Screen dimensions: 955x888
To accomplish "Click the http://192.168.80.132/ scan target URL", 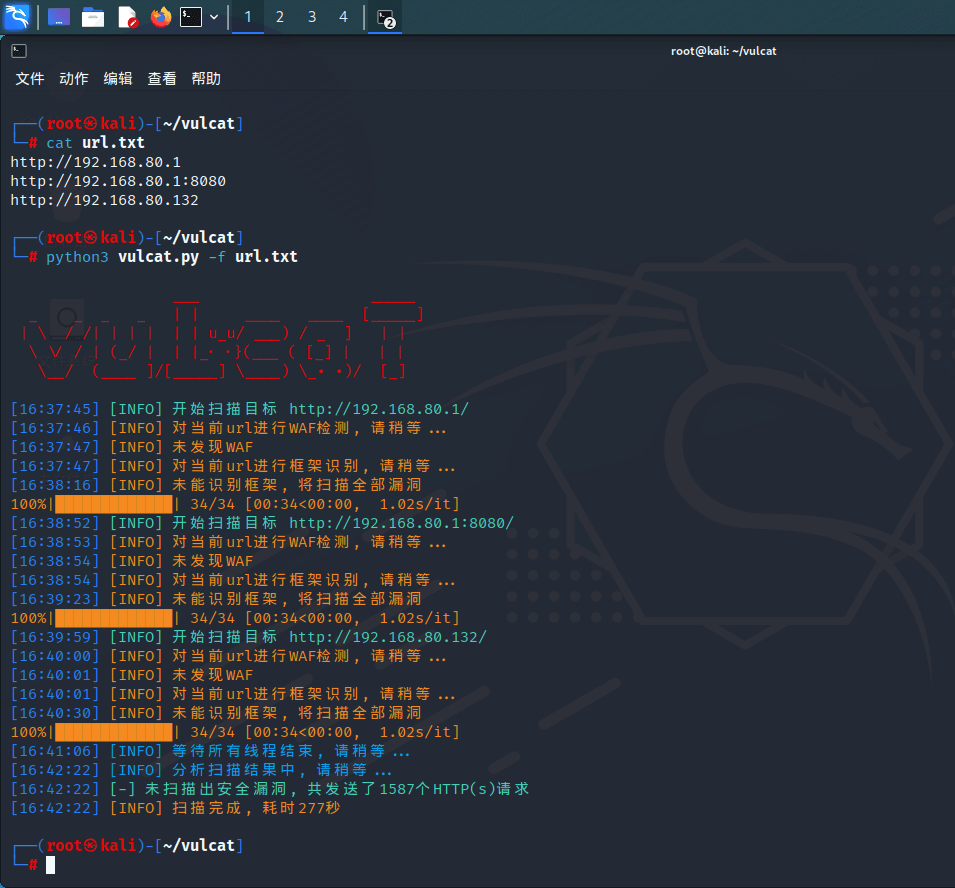I will [x=388, y=637].
